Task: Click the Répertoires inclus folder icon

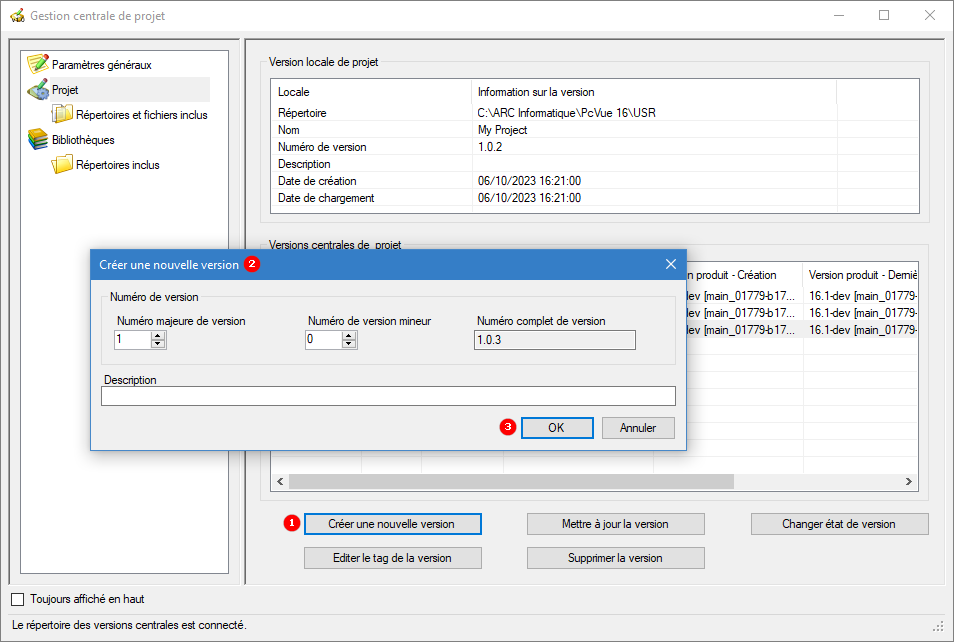Action: (x=62, y=164)
